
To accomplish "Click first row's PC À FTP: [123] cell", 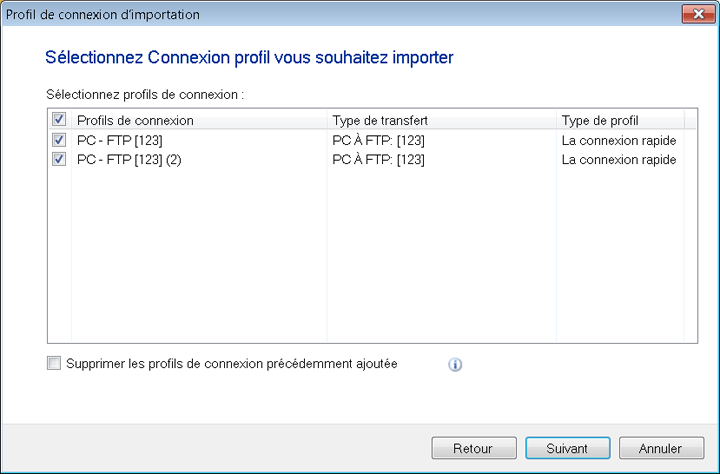I will 378,141.
